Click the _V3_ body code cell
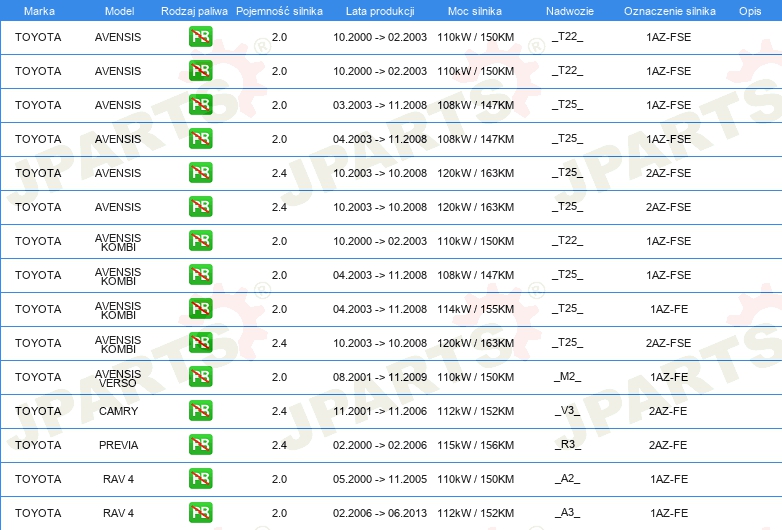Viewport: 782px width, 530px height. coord(568,410)
